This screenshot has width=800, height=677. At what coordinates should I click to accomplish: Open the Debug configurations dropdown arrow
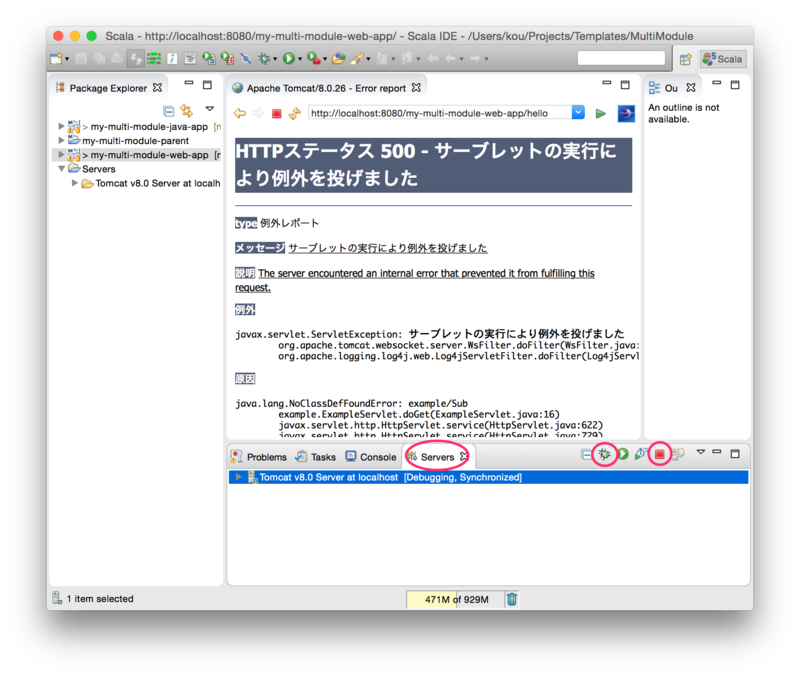point(275,59)
